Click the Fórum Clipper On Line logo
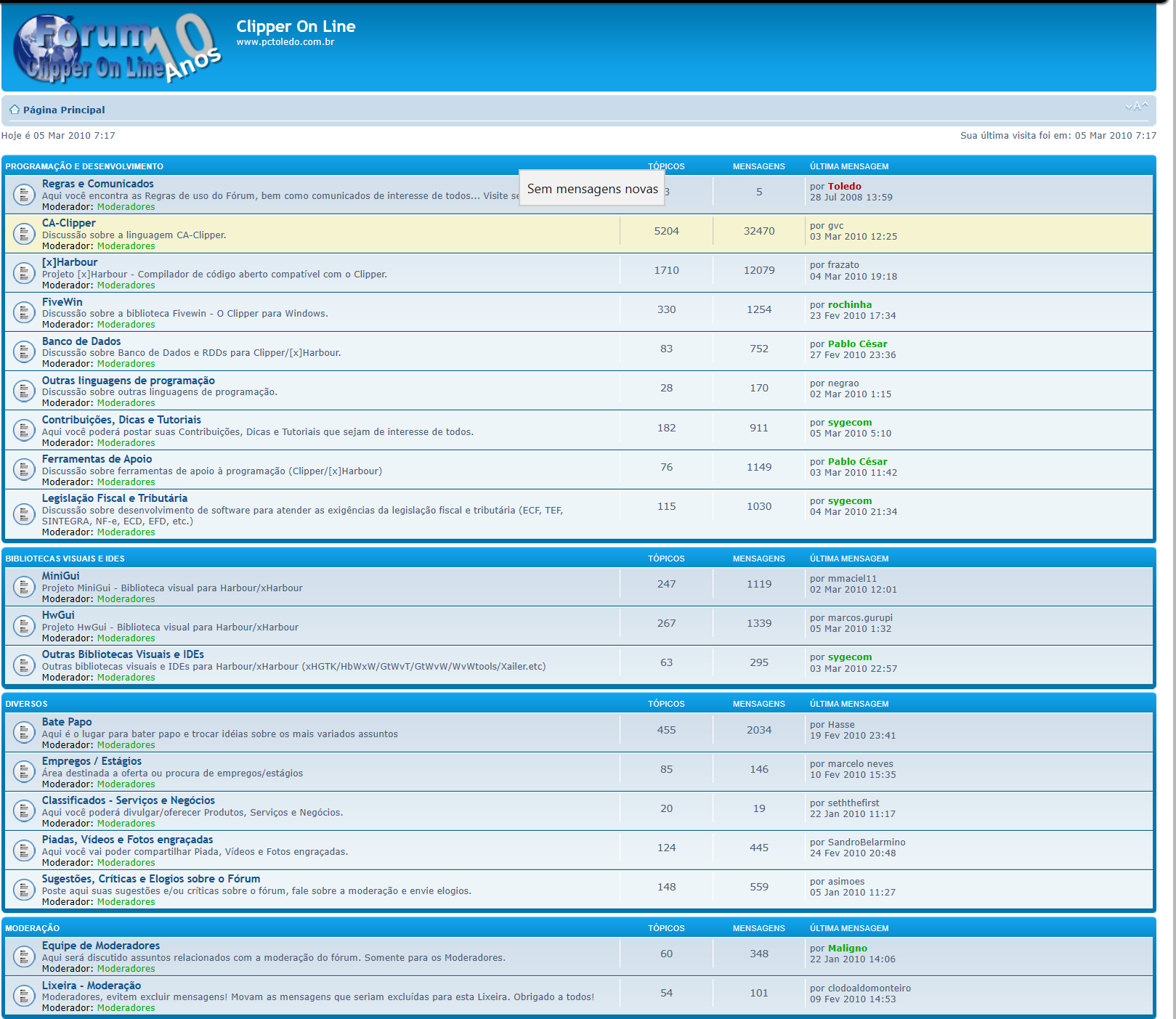Screen dimensions: 1176x1019 click(x=118, y=49)
